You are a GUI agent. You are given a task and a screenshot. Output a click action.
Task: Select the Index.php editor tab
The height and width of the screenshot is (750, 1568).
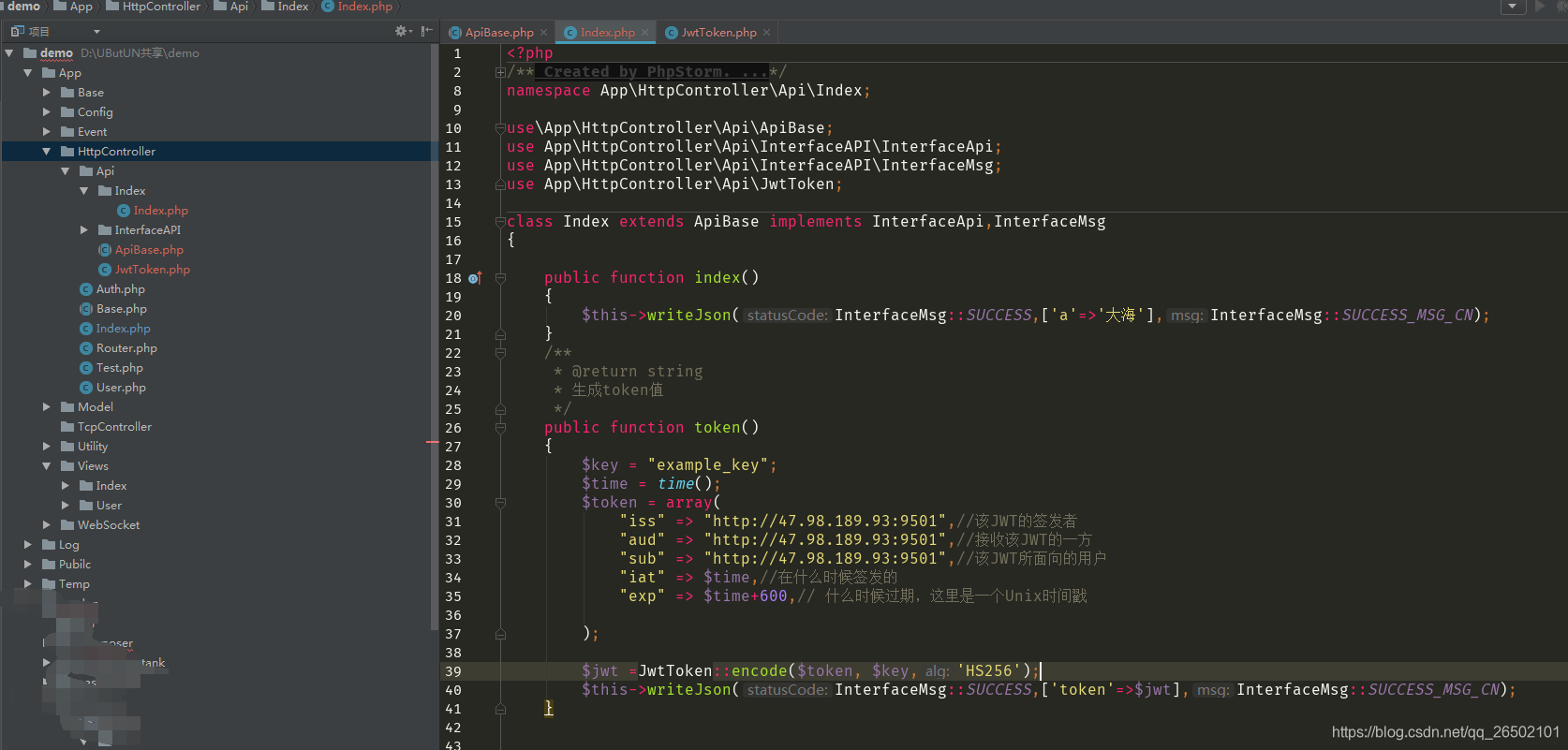pyautogui.click(x=605, y=33)
